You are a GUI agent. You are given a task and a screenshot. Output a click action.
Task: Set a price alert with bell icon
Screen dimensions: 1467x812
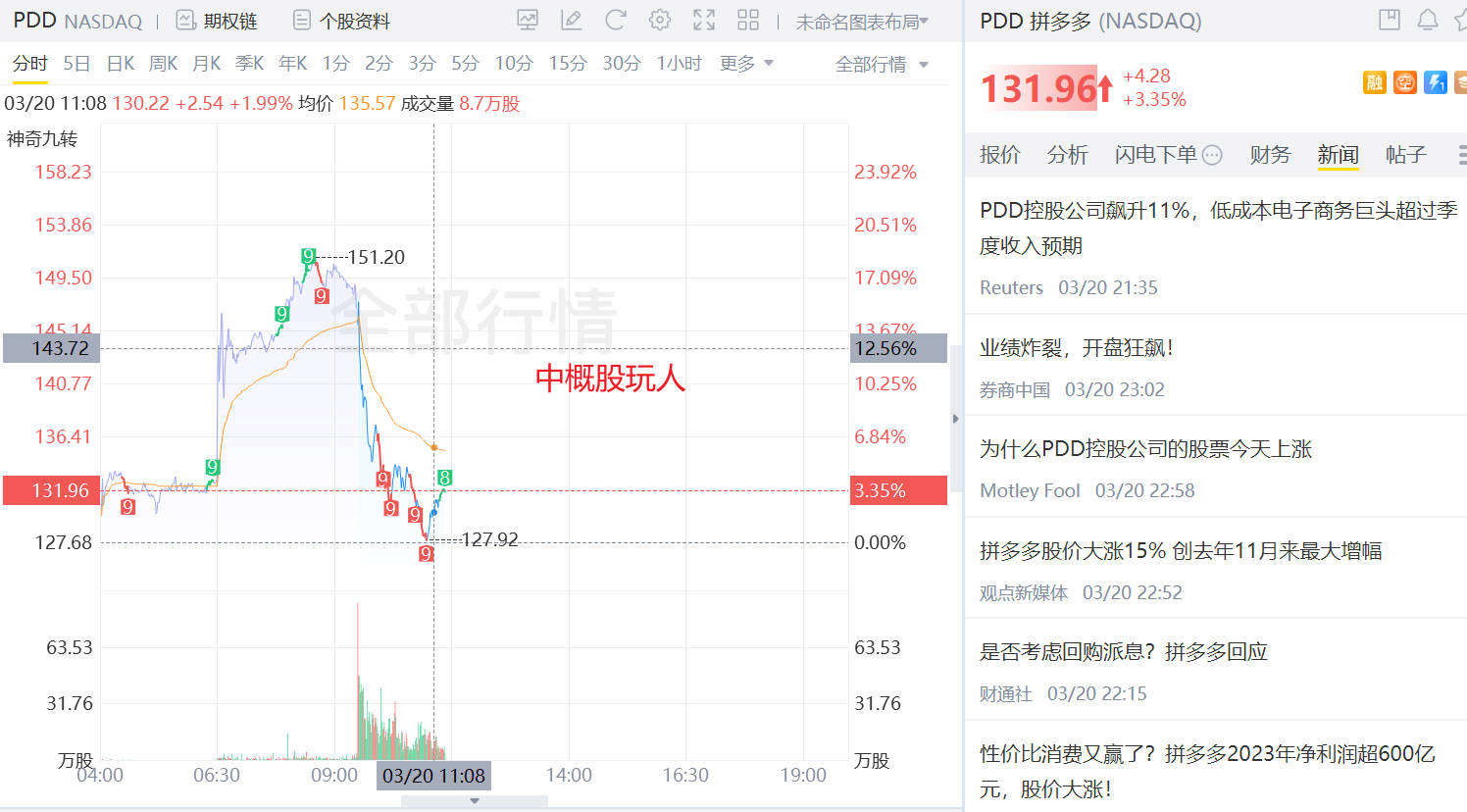[x=1428, y=20]
